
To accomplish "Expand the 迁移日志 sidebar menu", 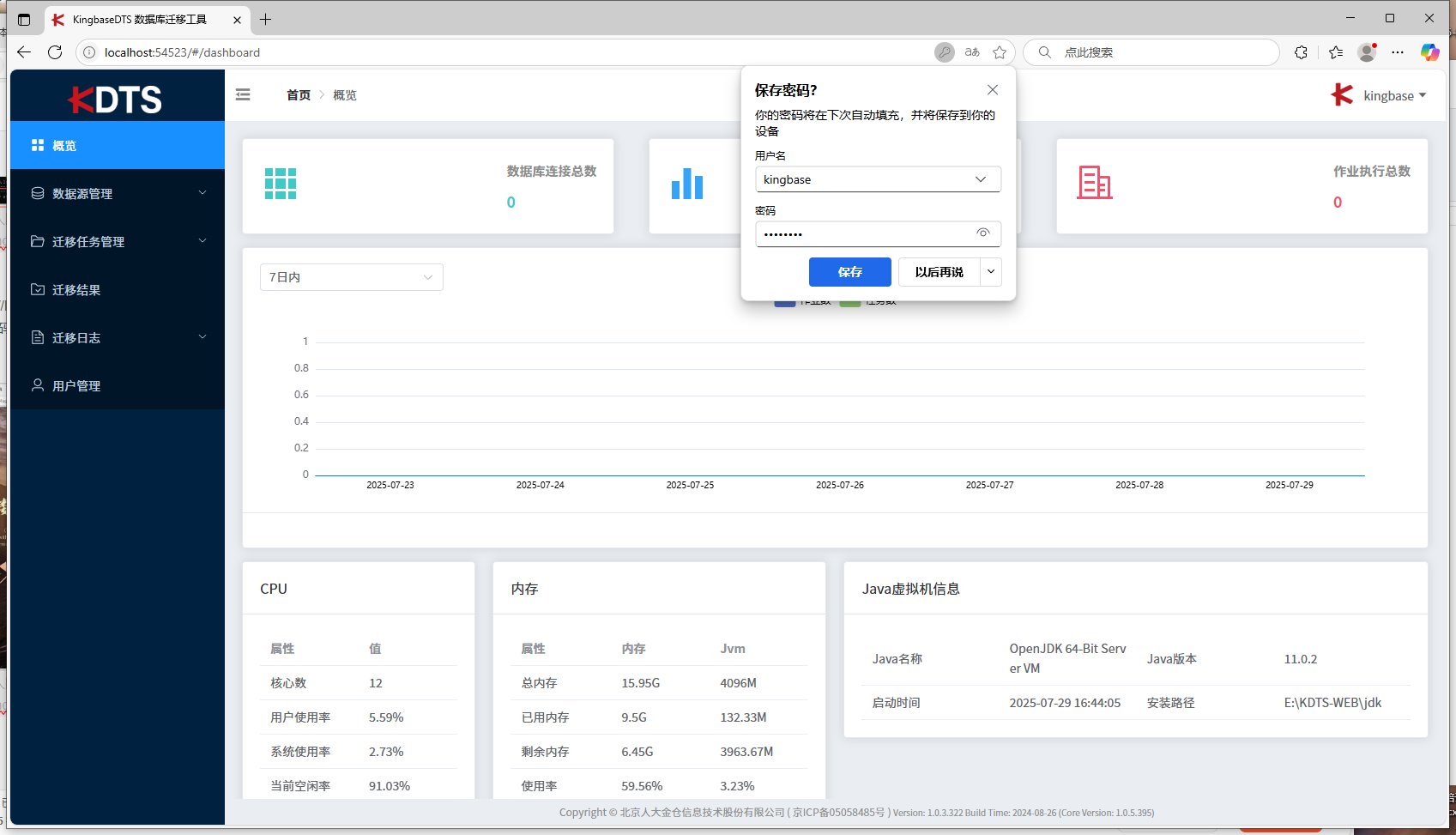I will 118,337.
